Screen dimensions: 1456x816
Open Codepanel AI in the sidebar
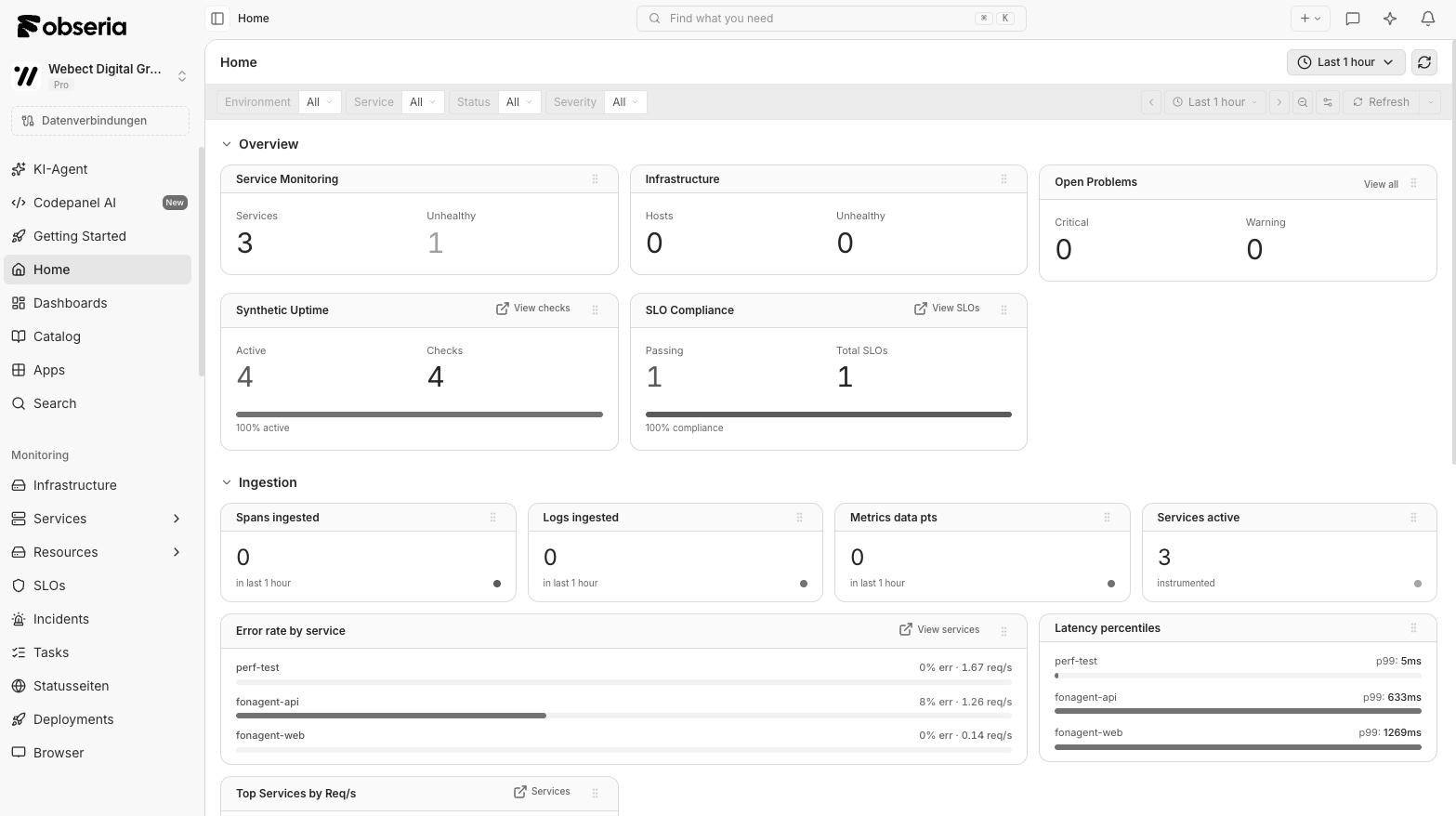(x=98, y=203)
